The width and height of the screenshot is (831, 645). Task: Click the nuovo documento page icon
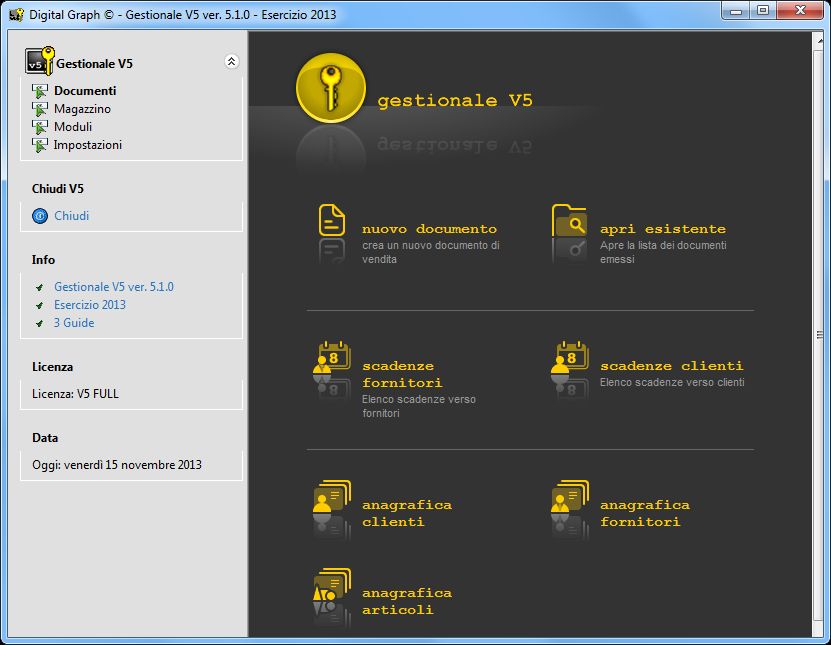click(332, 220)
